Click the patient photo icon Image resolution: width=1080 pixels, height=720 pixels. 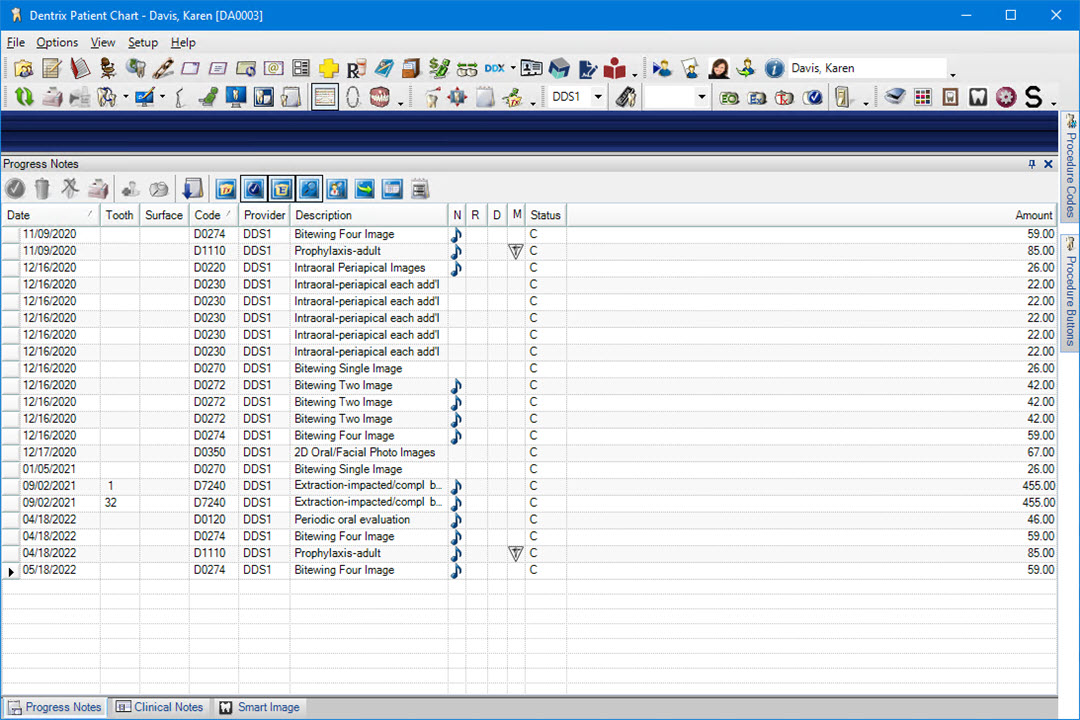(718, 68)
